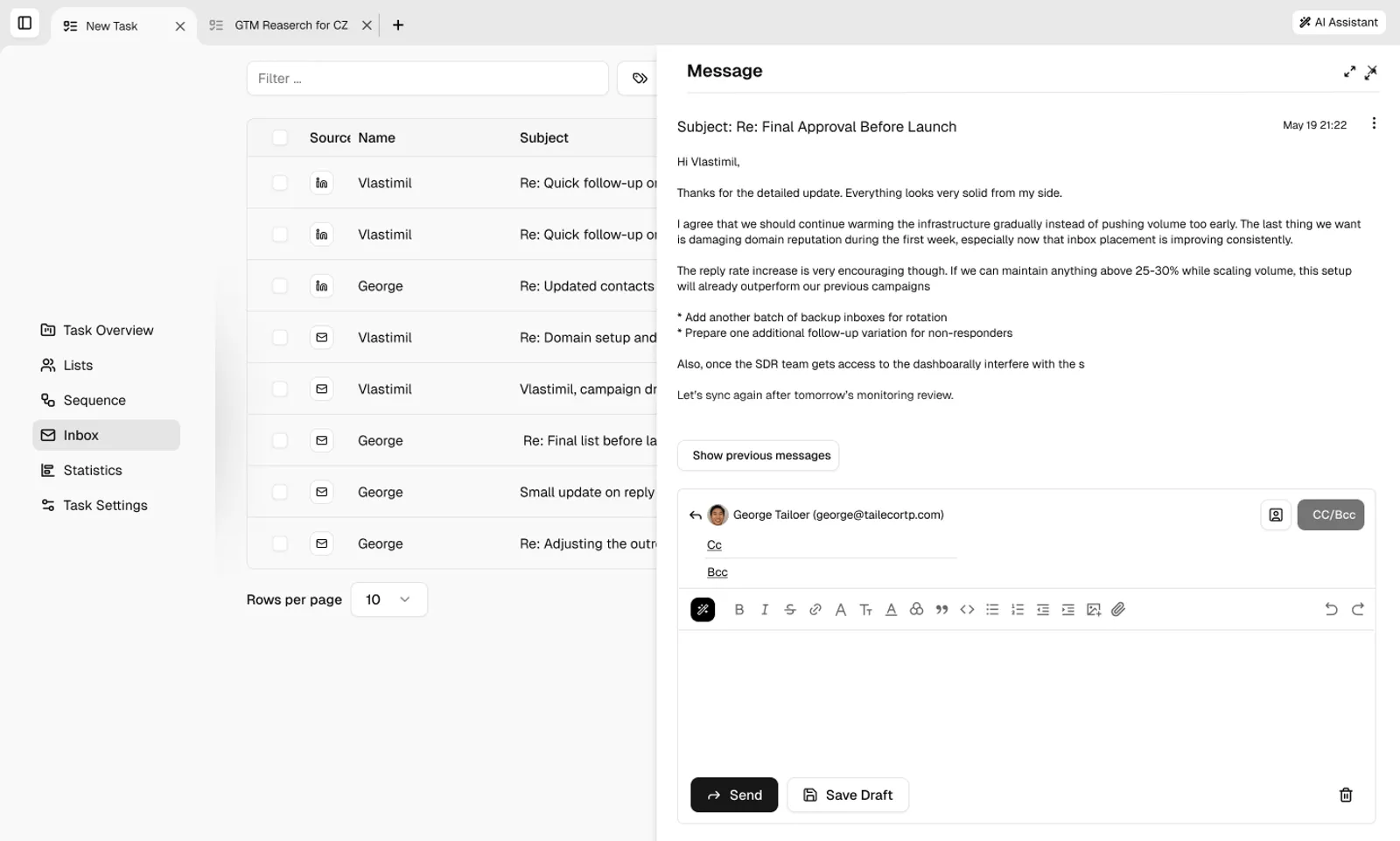1400x841 pixels.
Task: Undo last edit in reply
Action: click(1331, 610)
